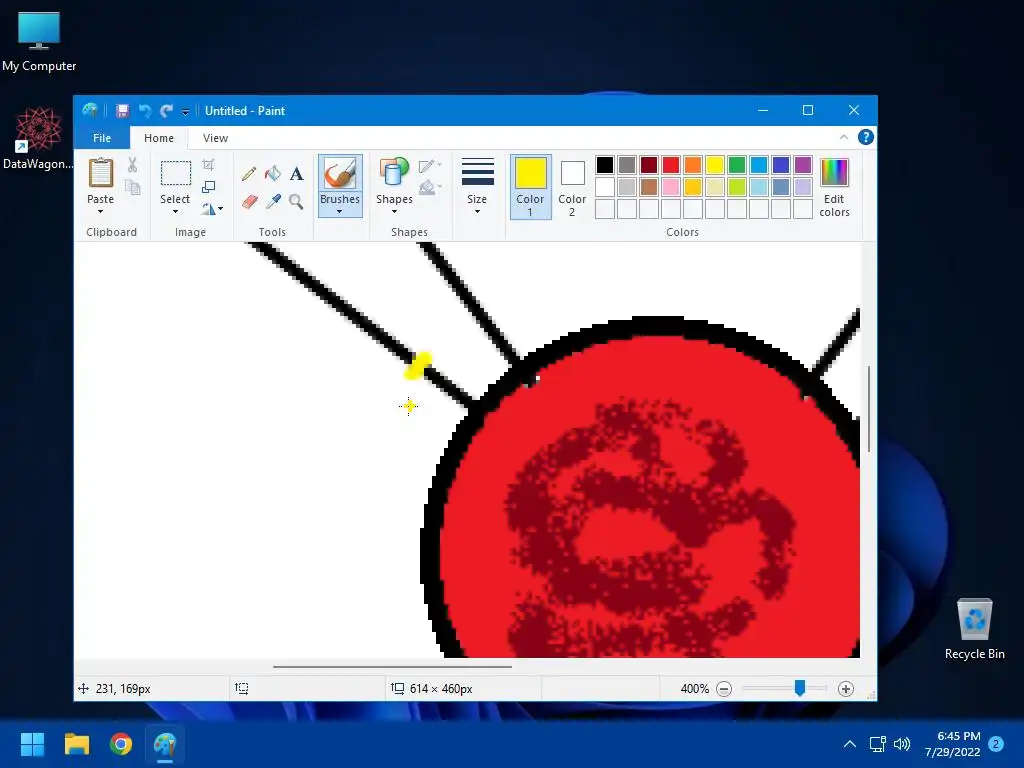Viewport: 1024px width, 768px height.
Task: Pick the pink color swatch
Action: click(671, 187)
